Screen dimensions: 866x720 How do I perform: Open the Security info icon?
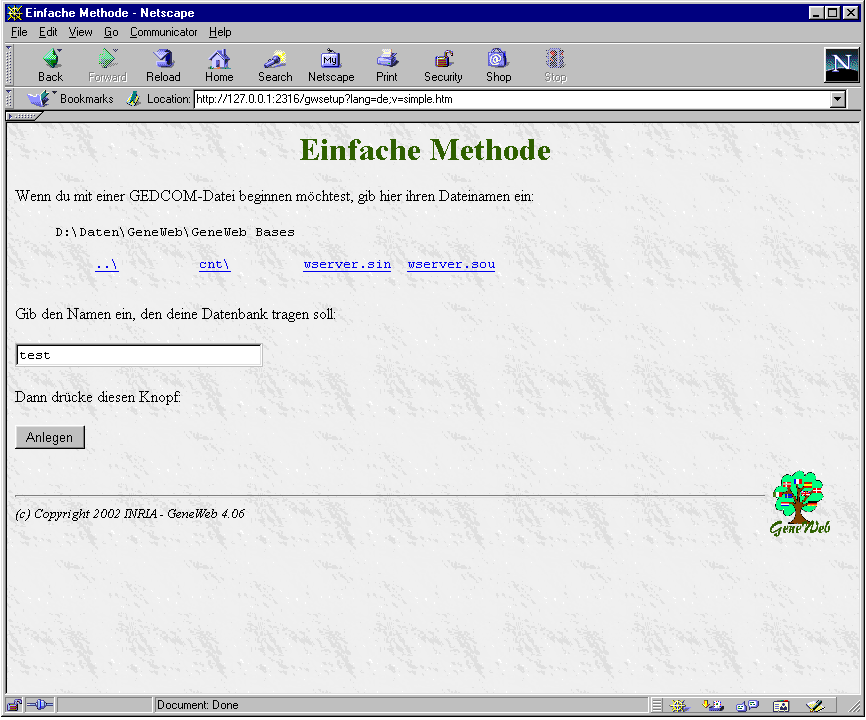[x=443, y=65]
